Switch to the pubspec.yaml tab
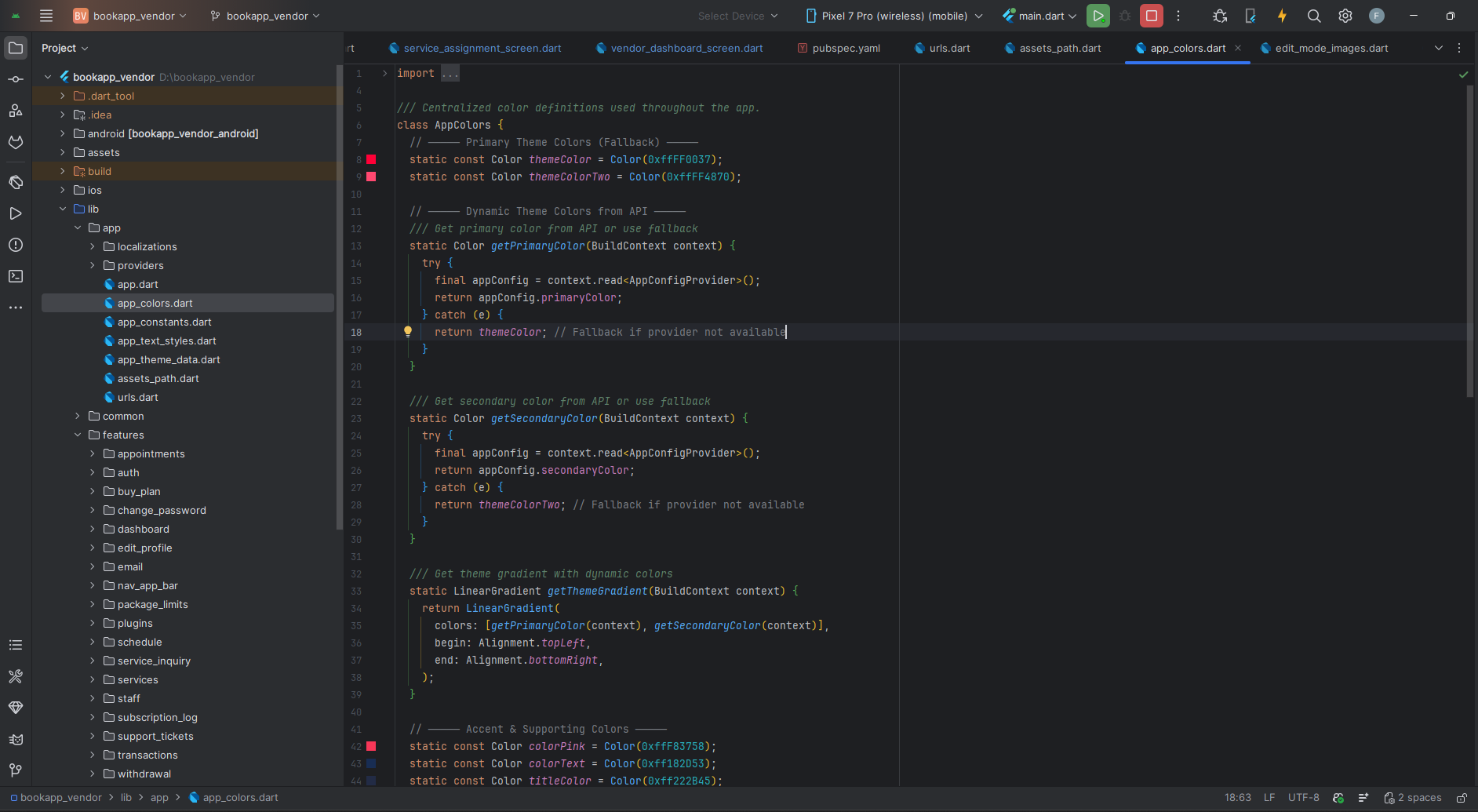The width and height of the screenshot is (1478, 812). pos(846,48)
